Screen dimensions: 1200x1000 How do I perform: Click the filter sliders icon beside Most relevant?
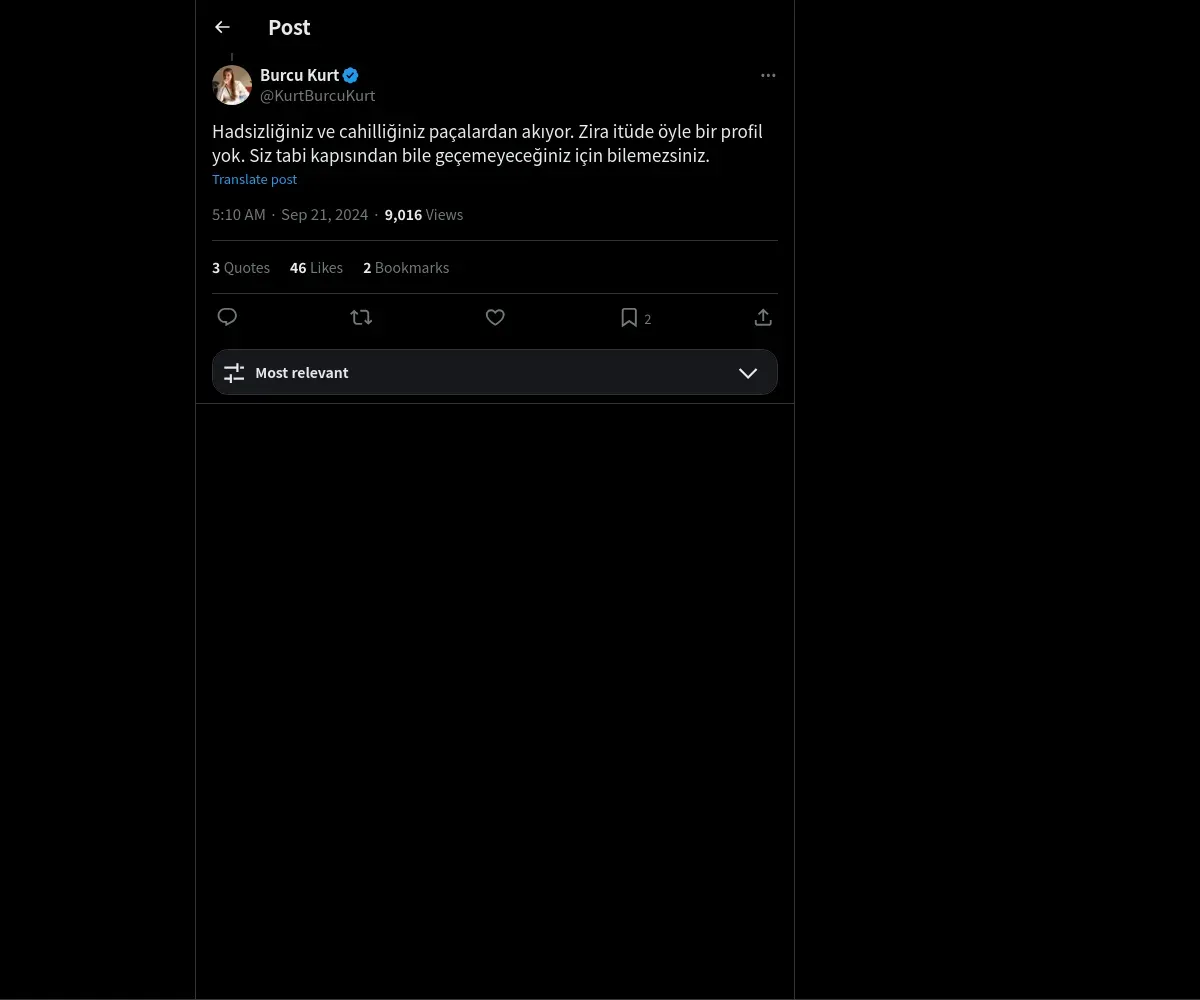[x=234, y=372]
